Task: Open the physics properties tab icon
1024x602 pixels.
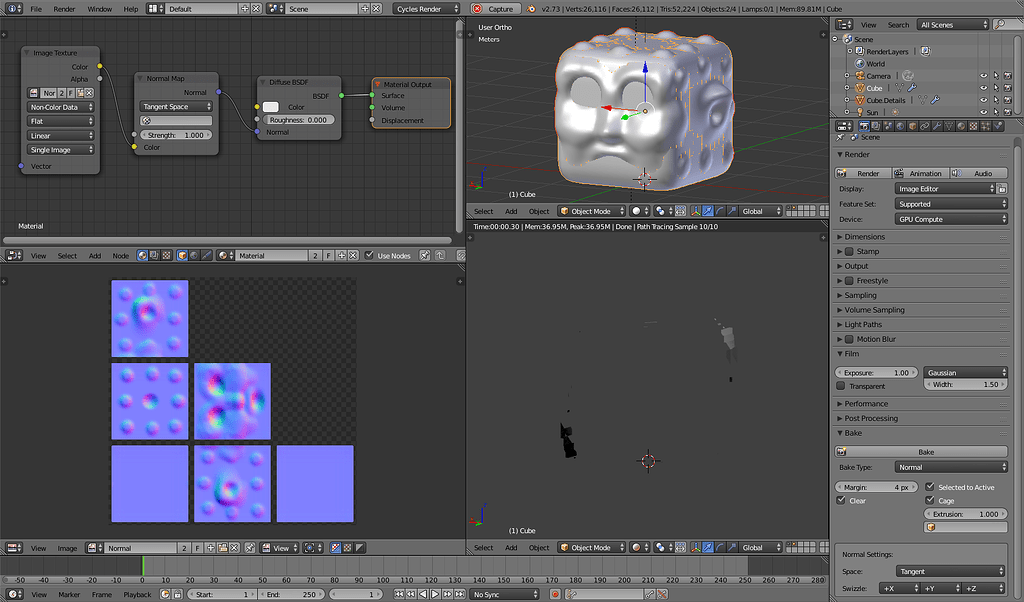Action: point(998,126)
